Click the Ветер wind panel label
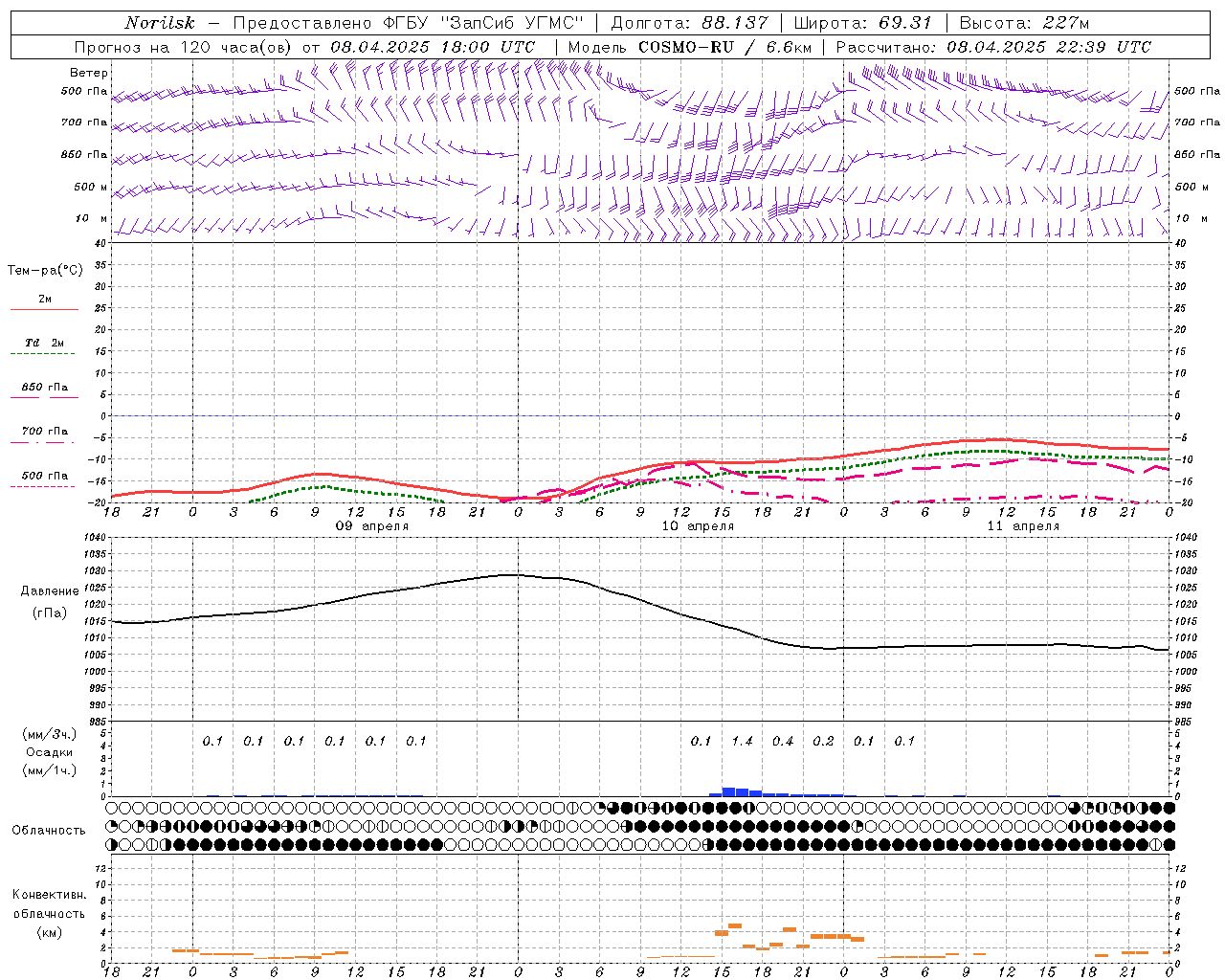 (89, 73)
